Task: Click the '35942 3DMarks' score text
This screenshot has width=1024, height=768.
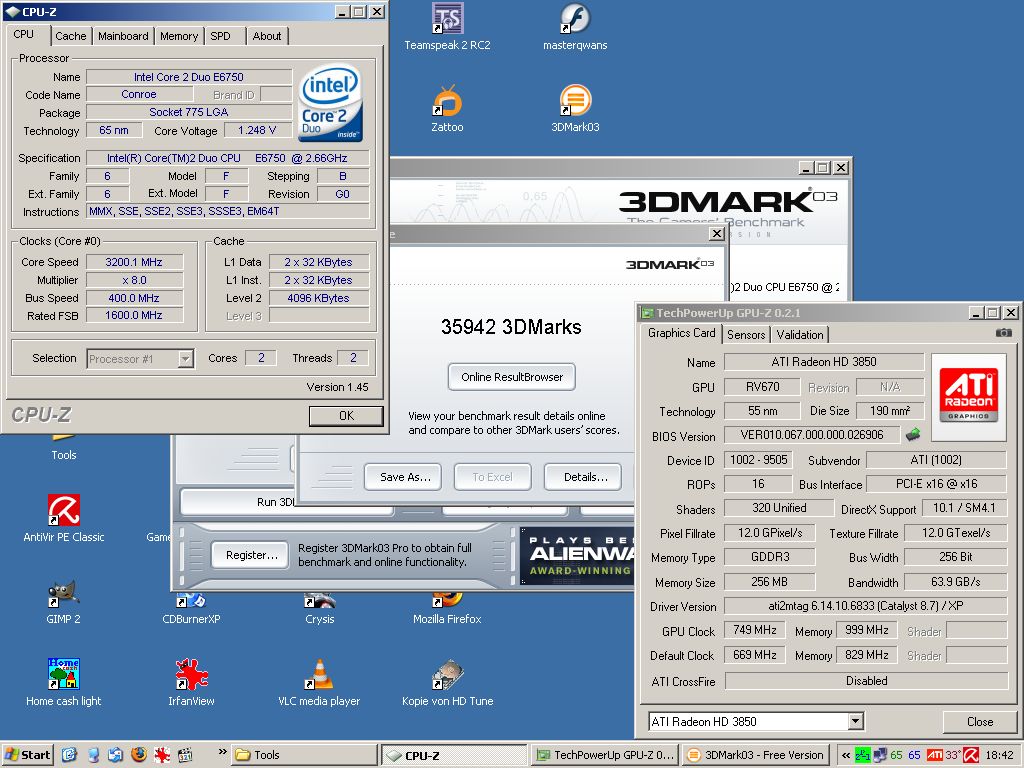Action: 511,327
